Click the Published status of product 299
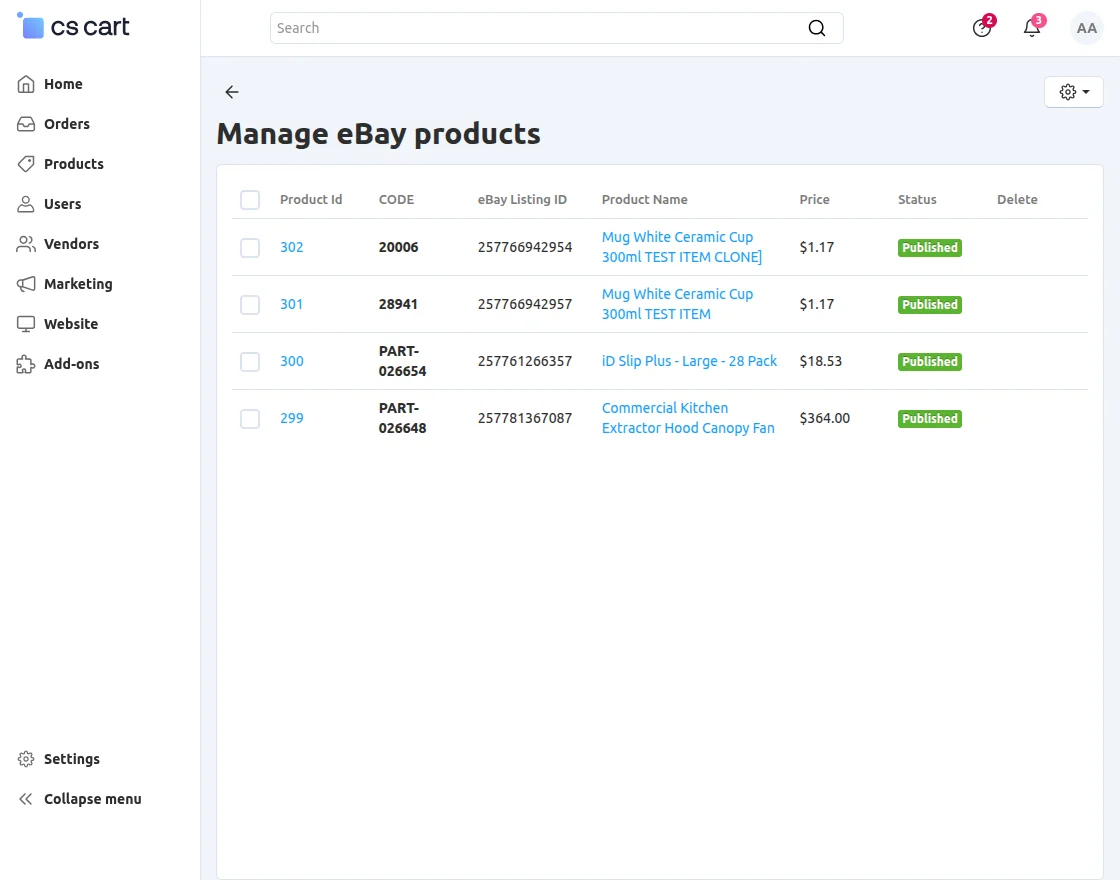The width and height of the screenshot is (1120, 880). point(929,419)
